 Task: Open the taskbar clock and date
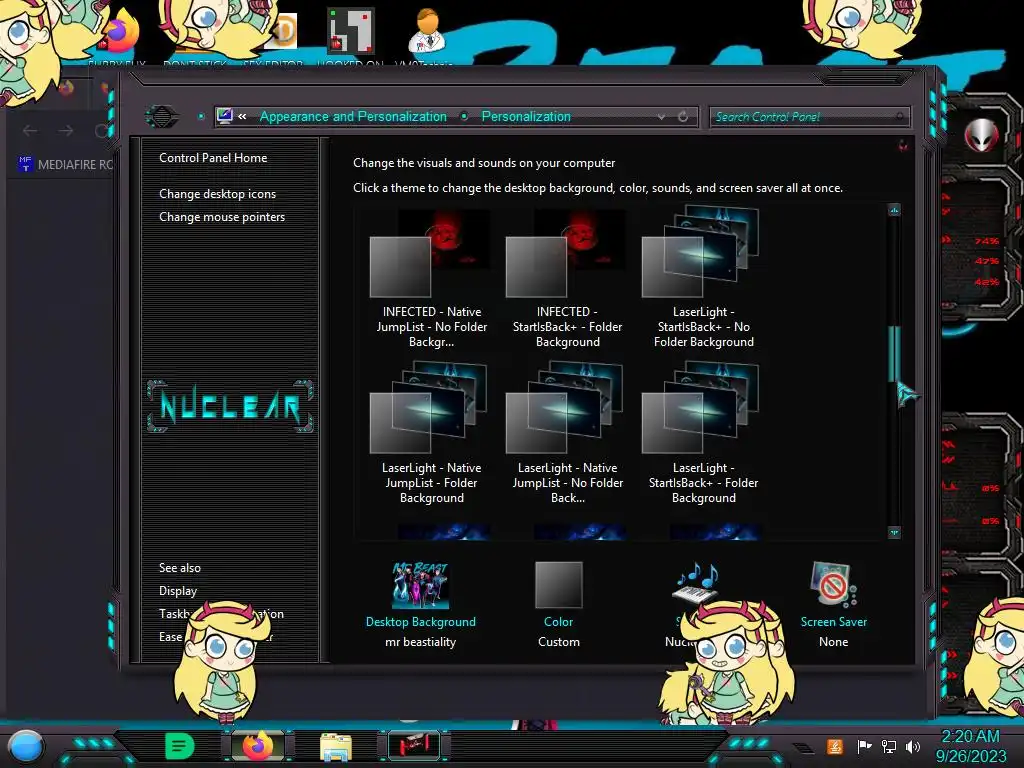[971, 746]
